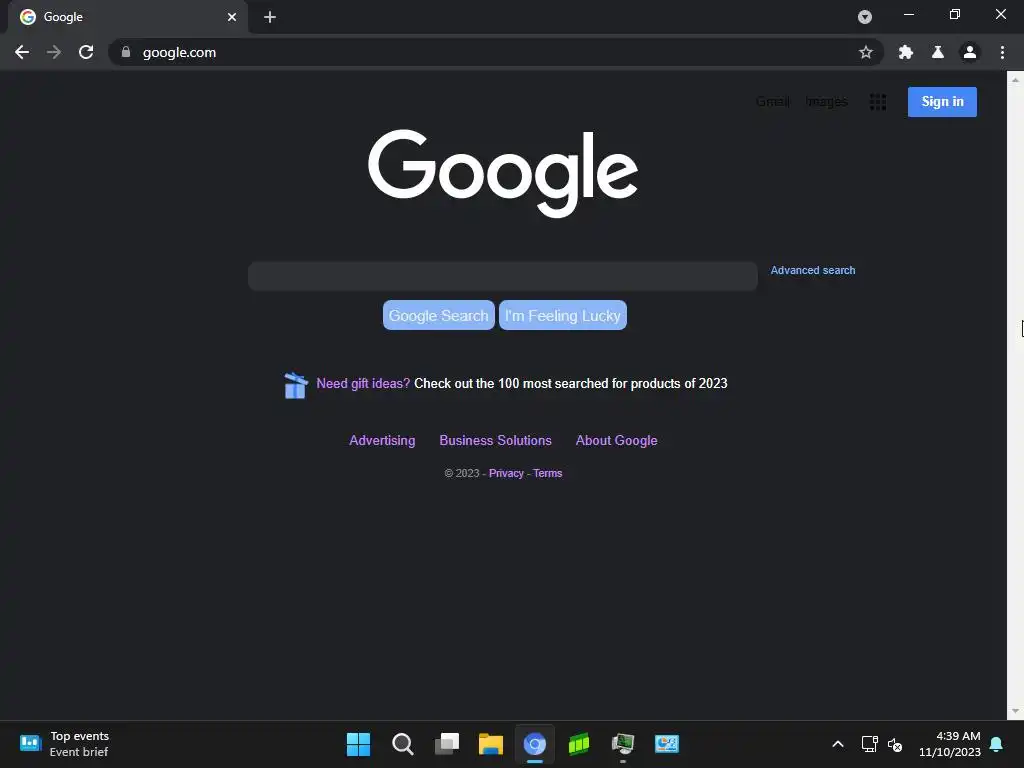This screenshot has height=768, width=1024.
Task: Open File Explorer from the taskbar
Action: pos(490,744)
